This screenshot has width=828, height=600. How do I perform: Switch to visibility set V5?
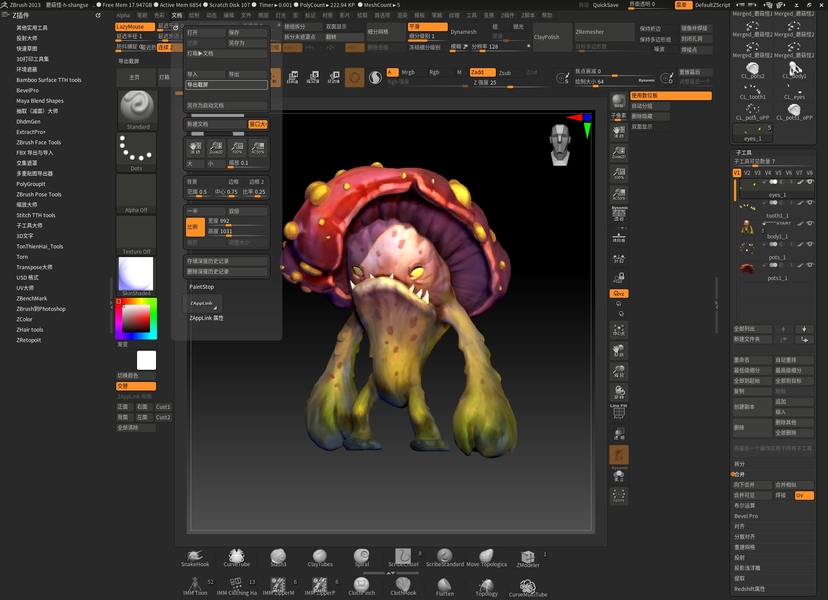tap(778, 173)
